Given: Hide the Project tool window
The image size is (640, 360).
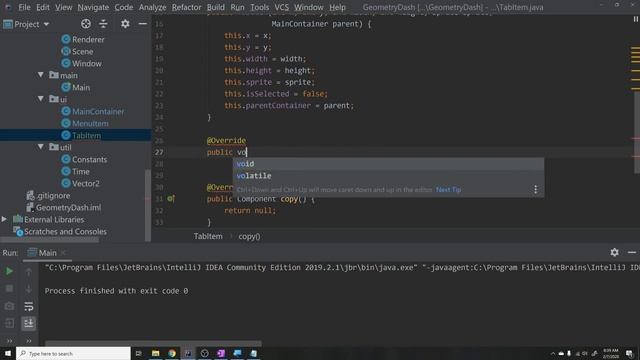Looking at the screenshot, I should point(142,24).
